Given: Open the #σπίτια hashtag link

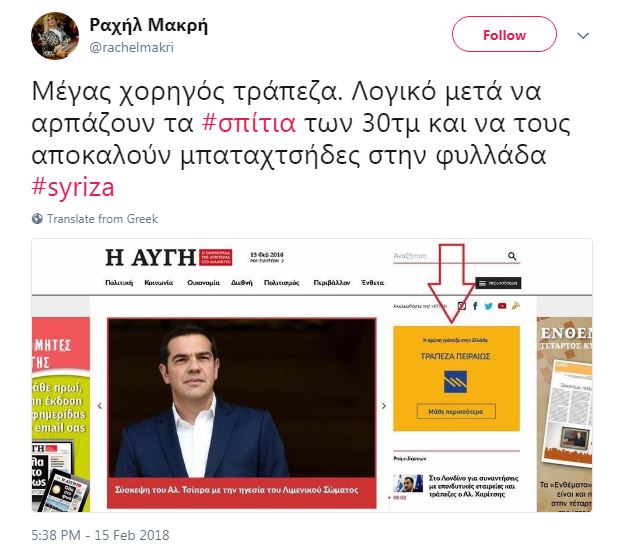Looking at the screenshot, I should 249,123.
